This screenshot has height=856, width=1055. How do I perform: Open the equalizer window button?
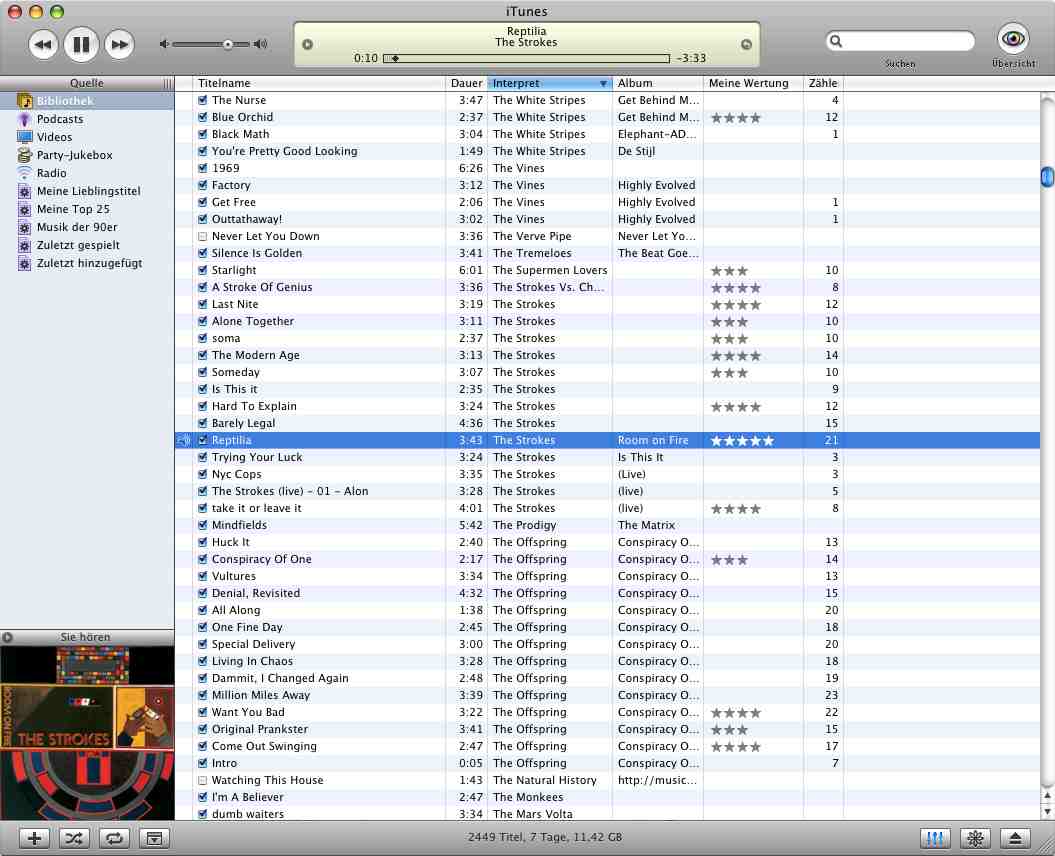point(935,838)
